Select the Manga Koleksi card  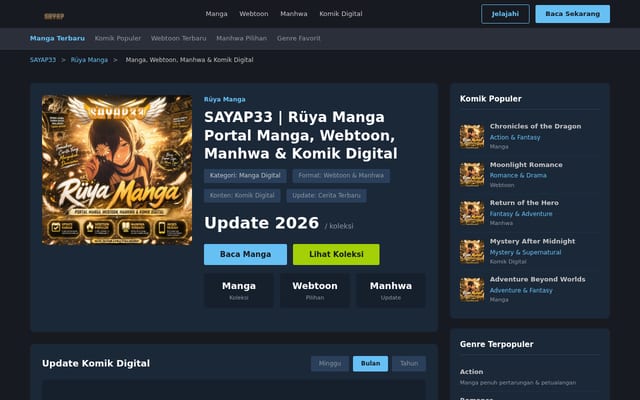tap(239, 291)
